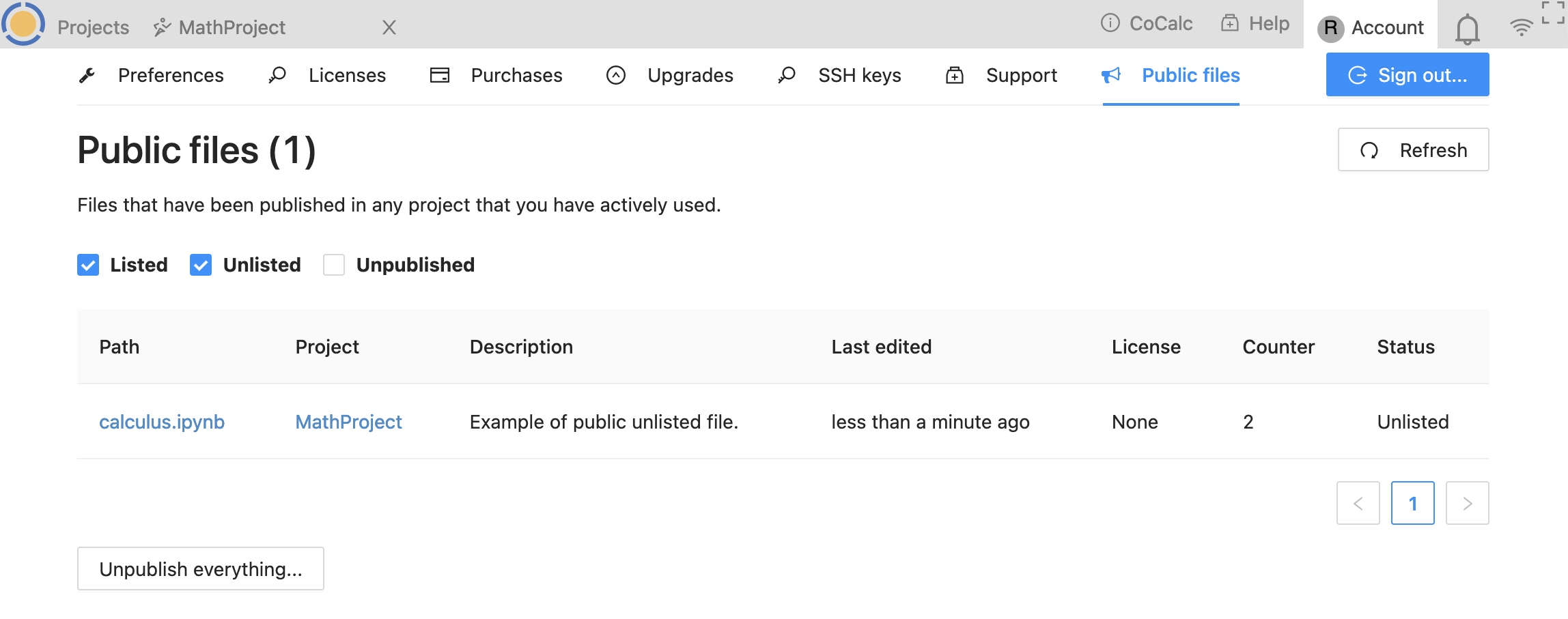
Task: Click the CoCalc logo icon
Action: coord(23,24)
